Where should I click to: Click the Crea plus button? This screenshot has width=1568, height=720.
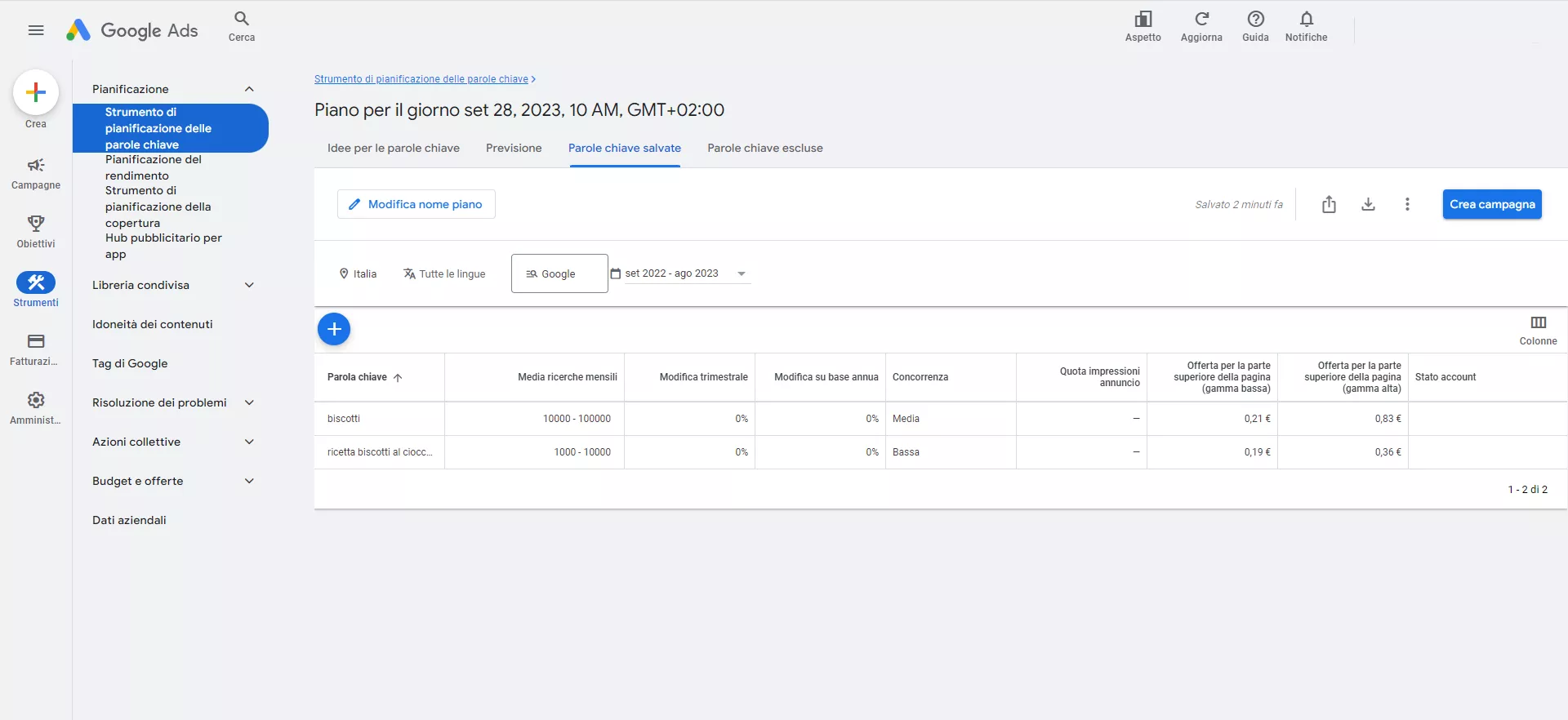[36, 92]
